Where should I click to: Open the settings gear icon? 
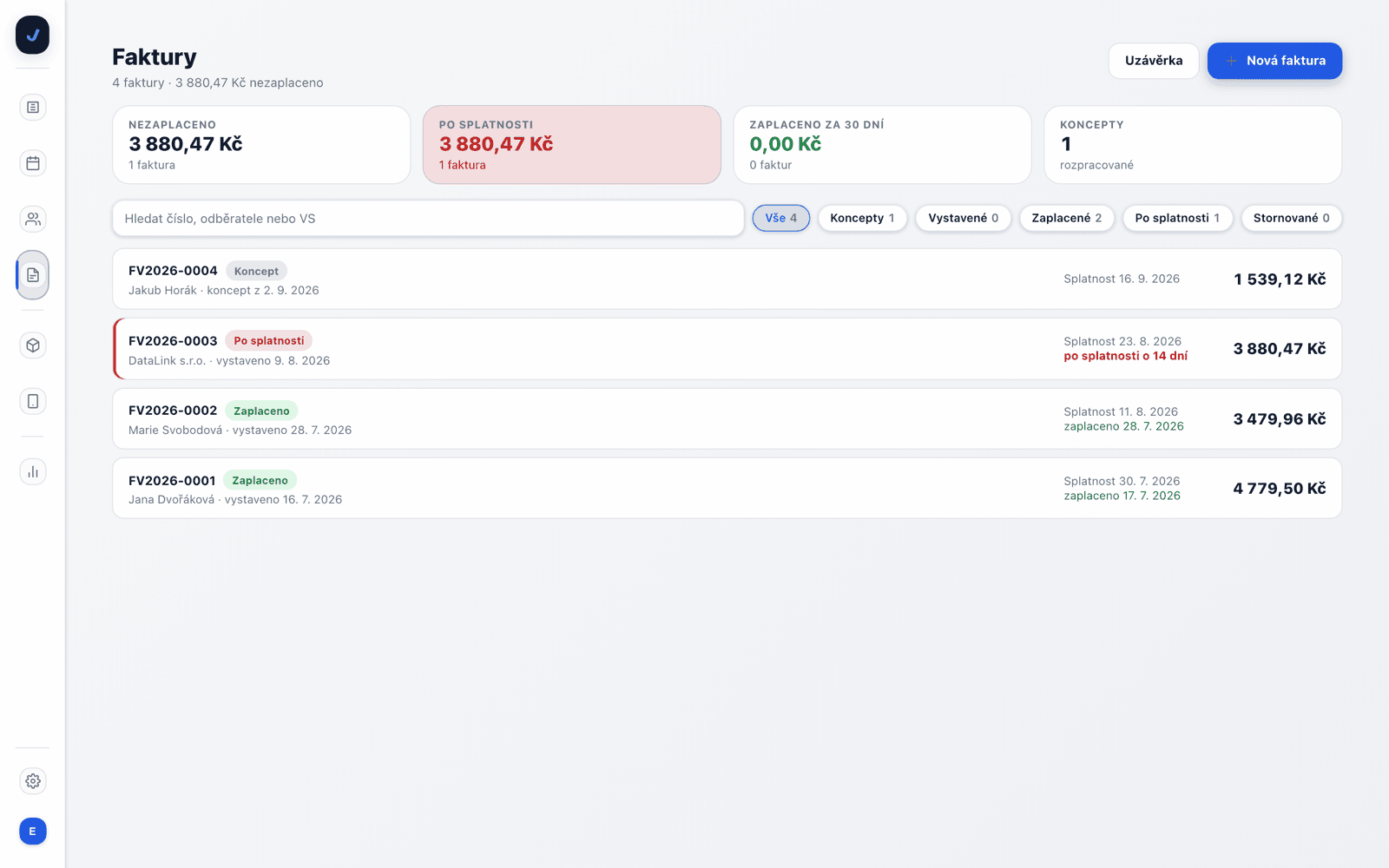[x=33, y=781]
